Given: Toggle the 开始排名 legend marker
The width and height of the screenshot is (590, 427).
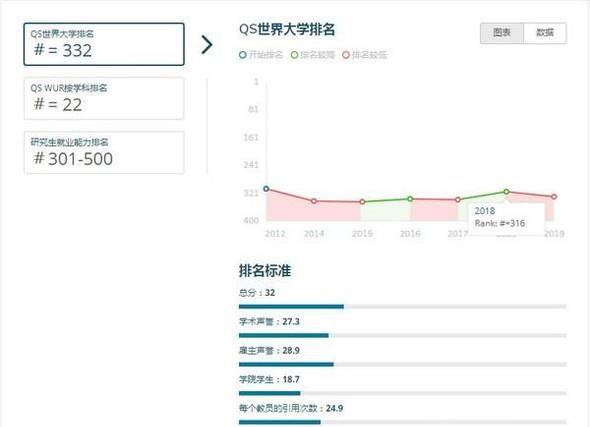Looking at the screenshot, I should pos(243,55).
